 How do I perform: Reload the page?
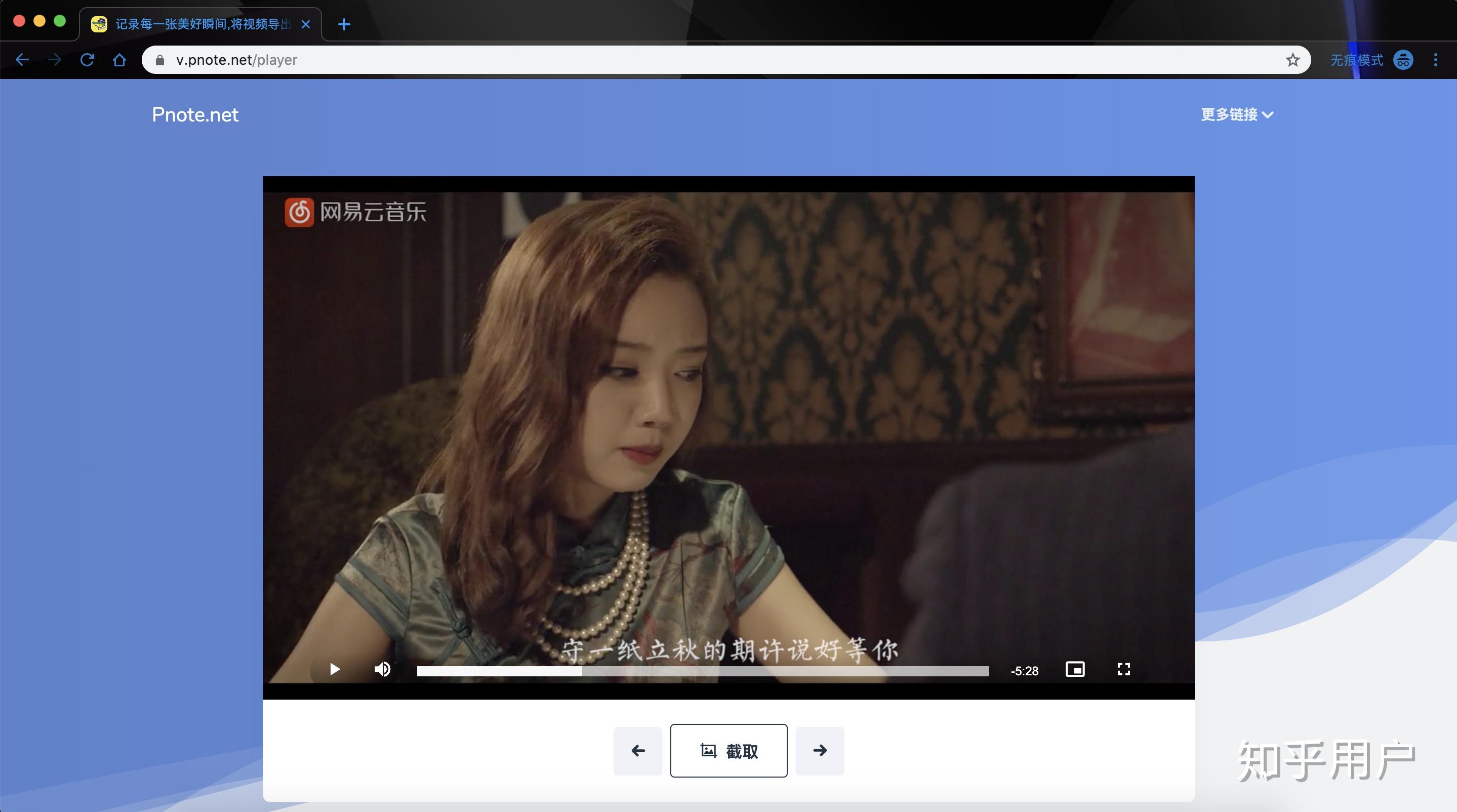coord(87,59)
